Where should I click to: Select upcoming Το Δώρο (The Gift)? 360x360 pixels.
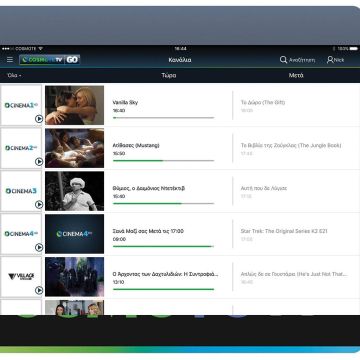(x=263, y=102)
